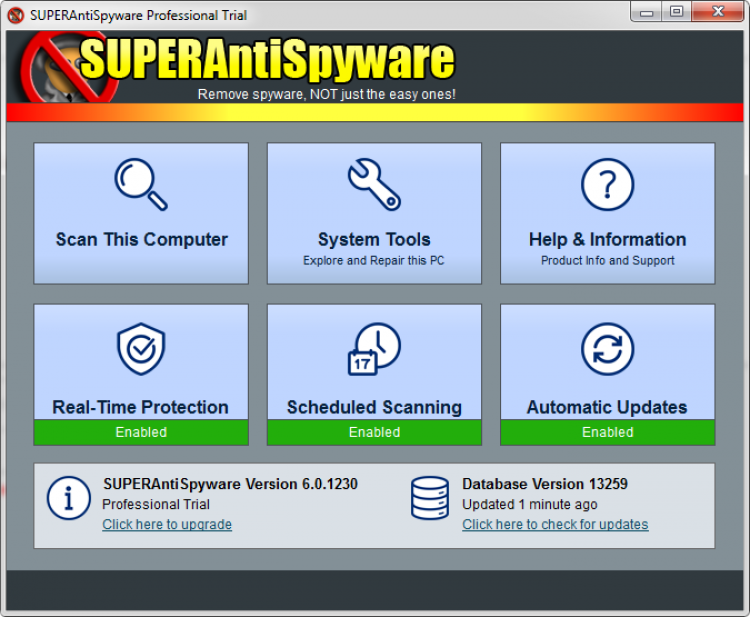Click the blue info circle icon

(68, 498)
